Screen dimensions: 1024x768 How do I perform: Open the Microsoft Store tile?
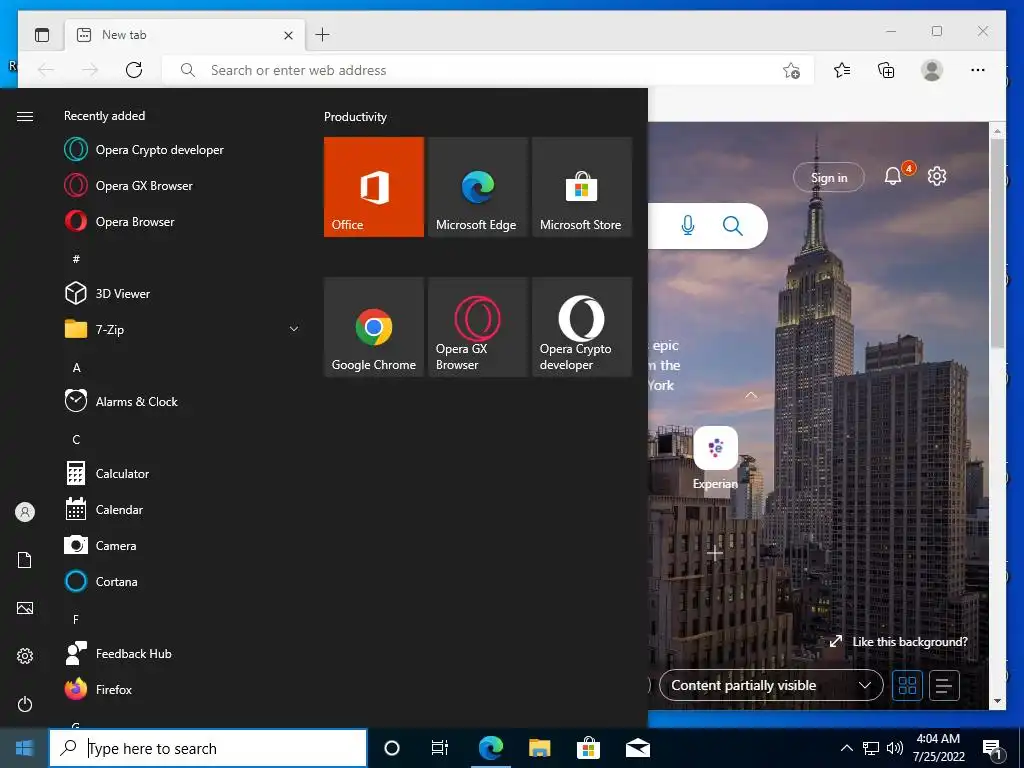pos(582,187)
